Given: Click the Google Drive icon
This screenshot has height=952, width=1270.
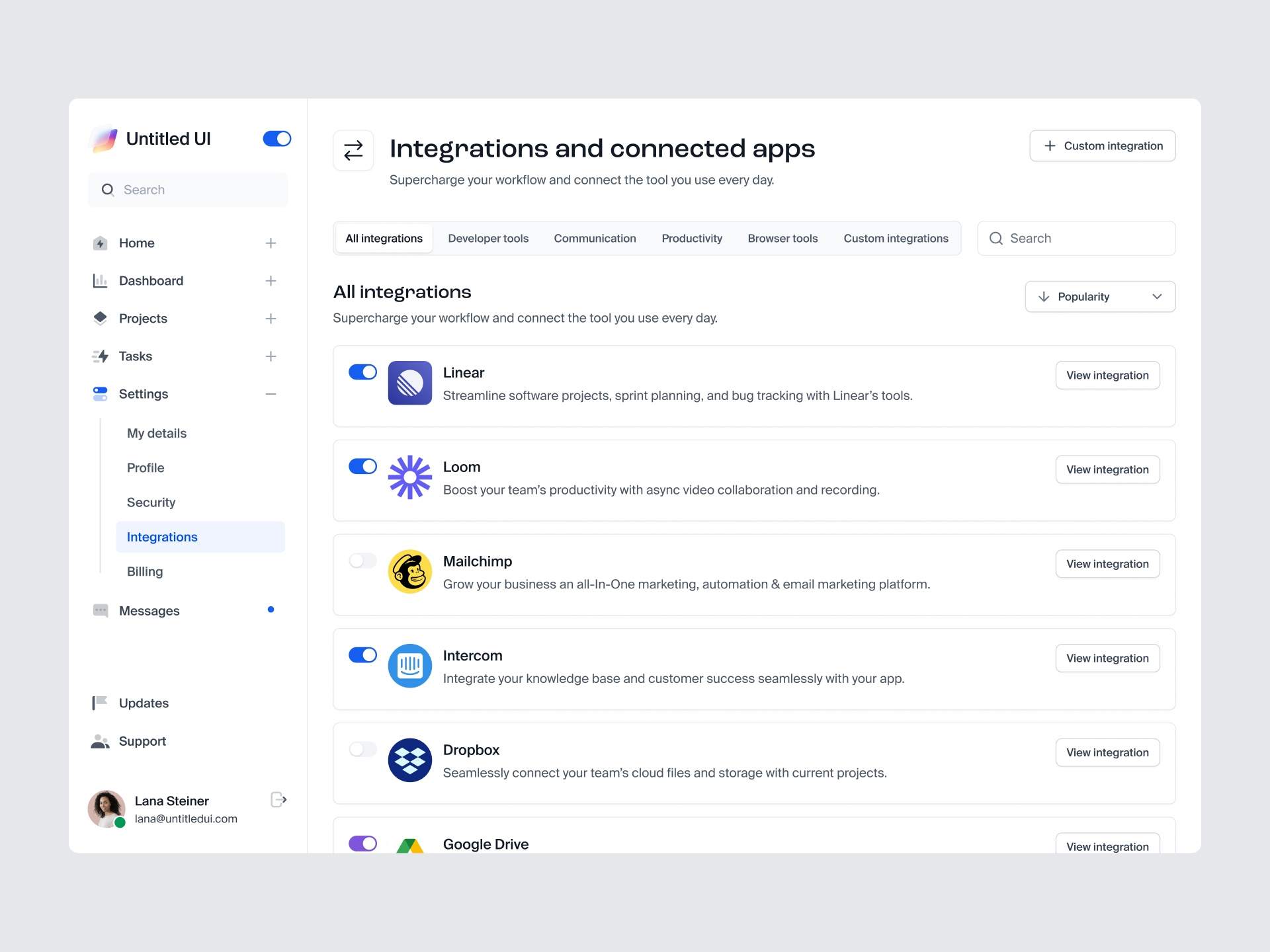Looking at the screenshot, I should (x=409, y=846).
